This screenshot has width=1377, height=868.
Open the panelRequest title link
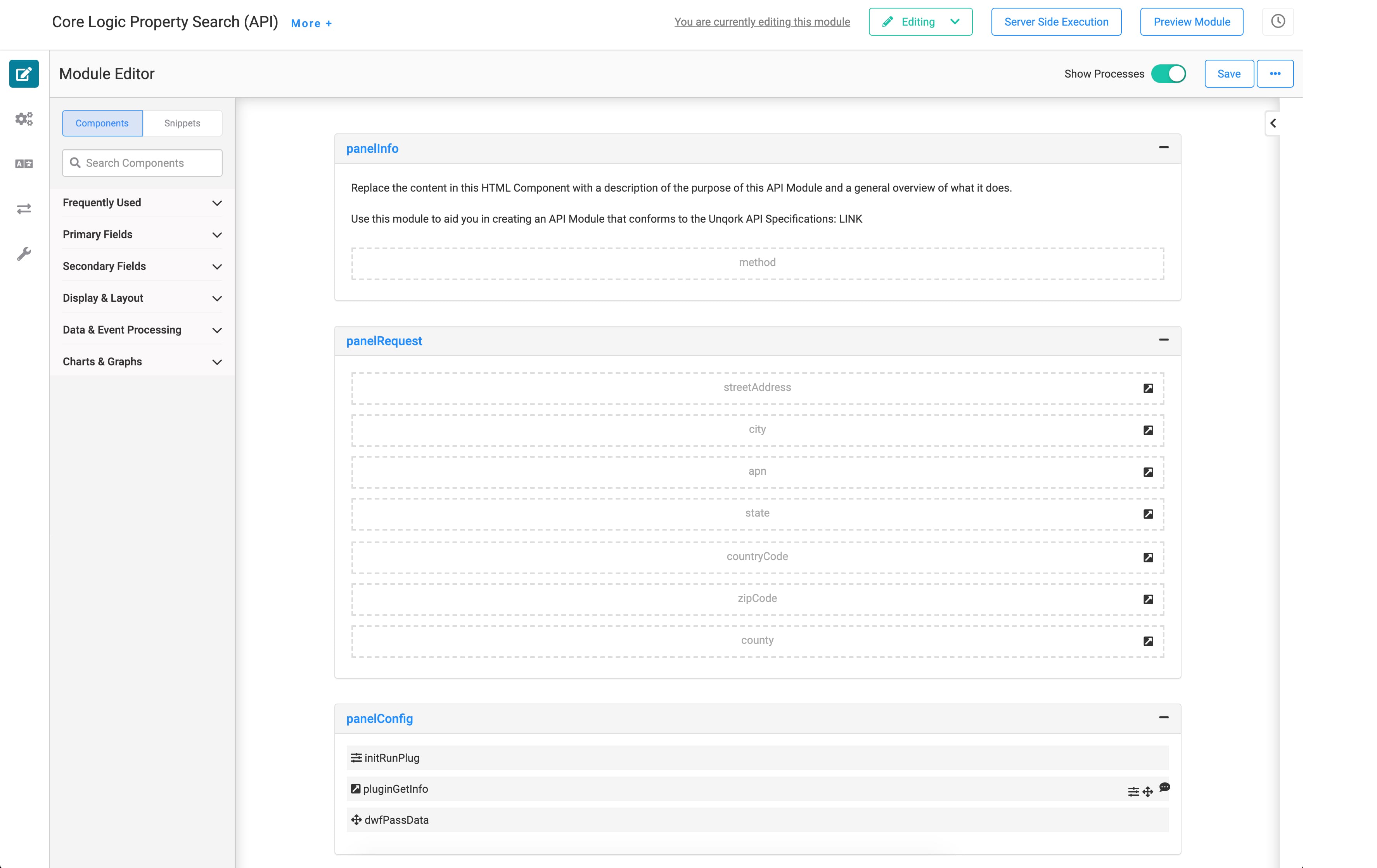coord(384,341)
